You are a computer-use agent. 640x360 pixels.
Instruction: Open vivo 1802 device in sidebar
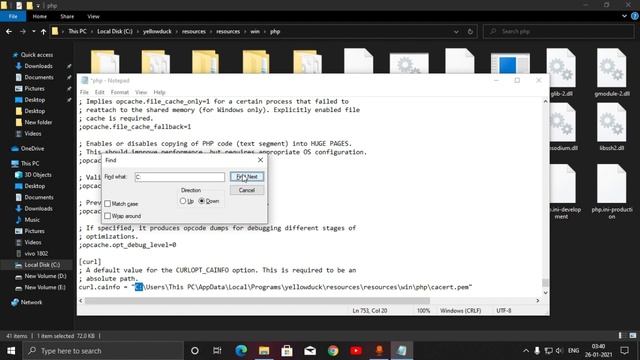pos(36,253)
